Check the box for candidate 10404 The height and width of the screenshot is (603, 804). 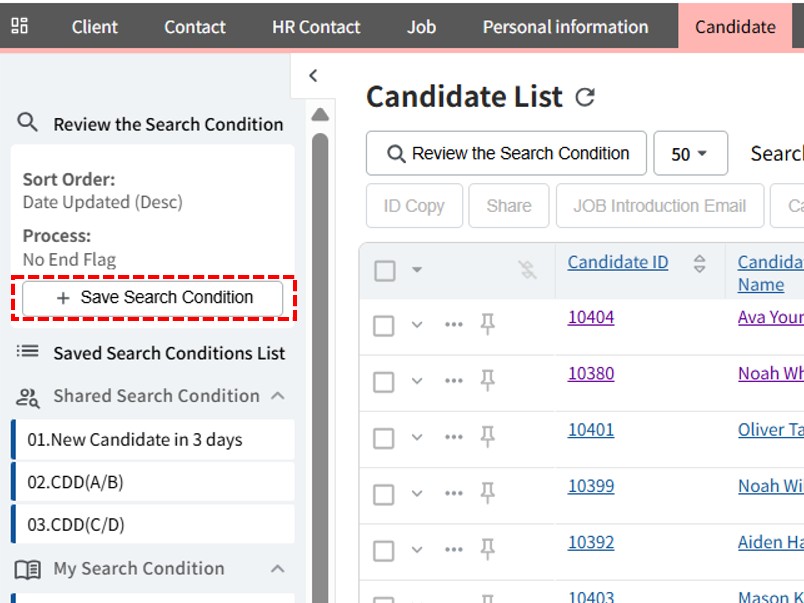(384, 325)
